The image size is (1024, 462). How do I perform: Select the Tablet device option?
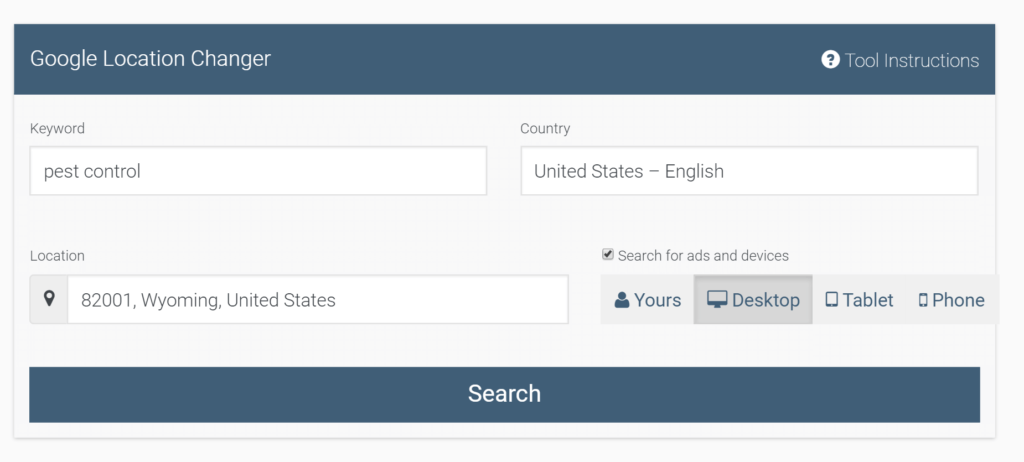(859, 299)
